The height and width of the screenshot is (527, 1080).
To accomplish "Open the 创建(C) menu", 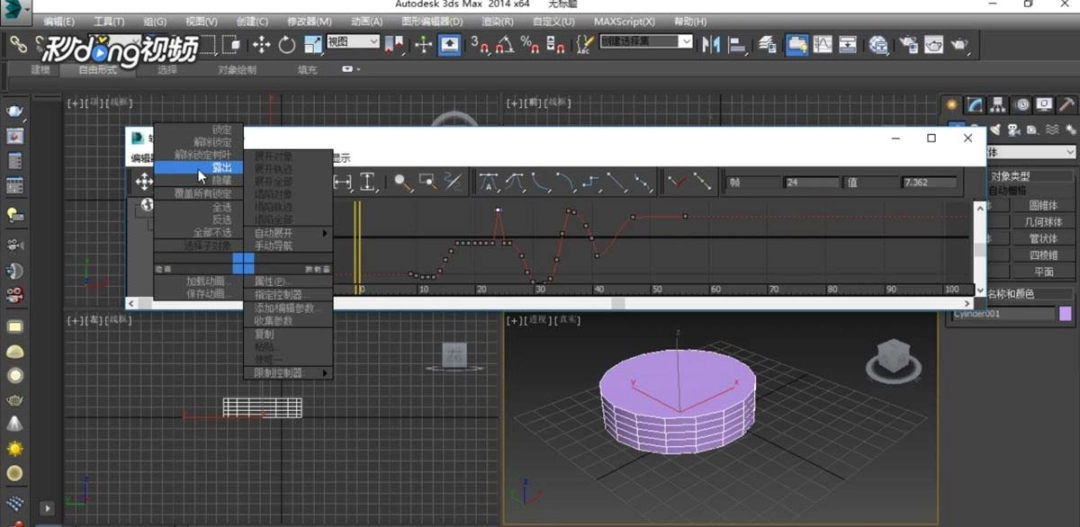I will 252,21.
